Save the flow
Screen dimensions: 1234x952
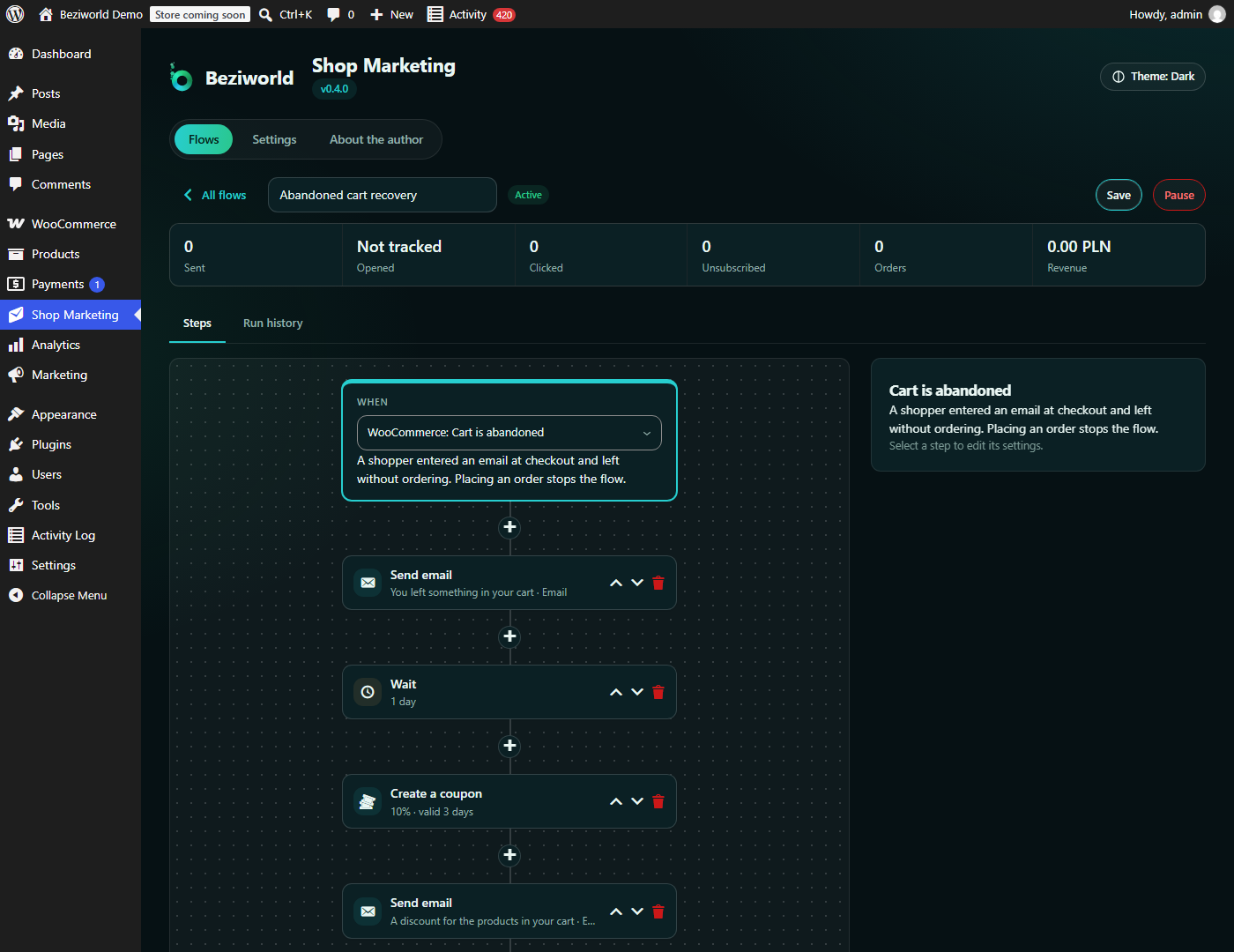coord(1119,195)
